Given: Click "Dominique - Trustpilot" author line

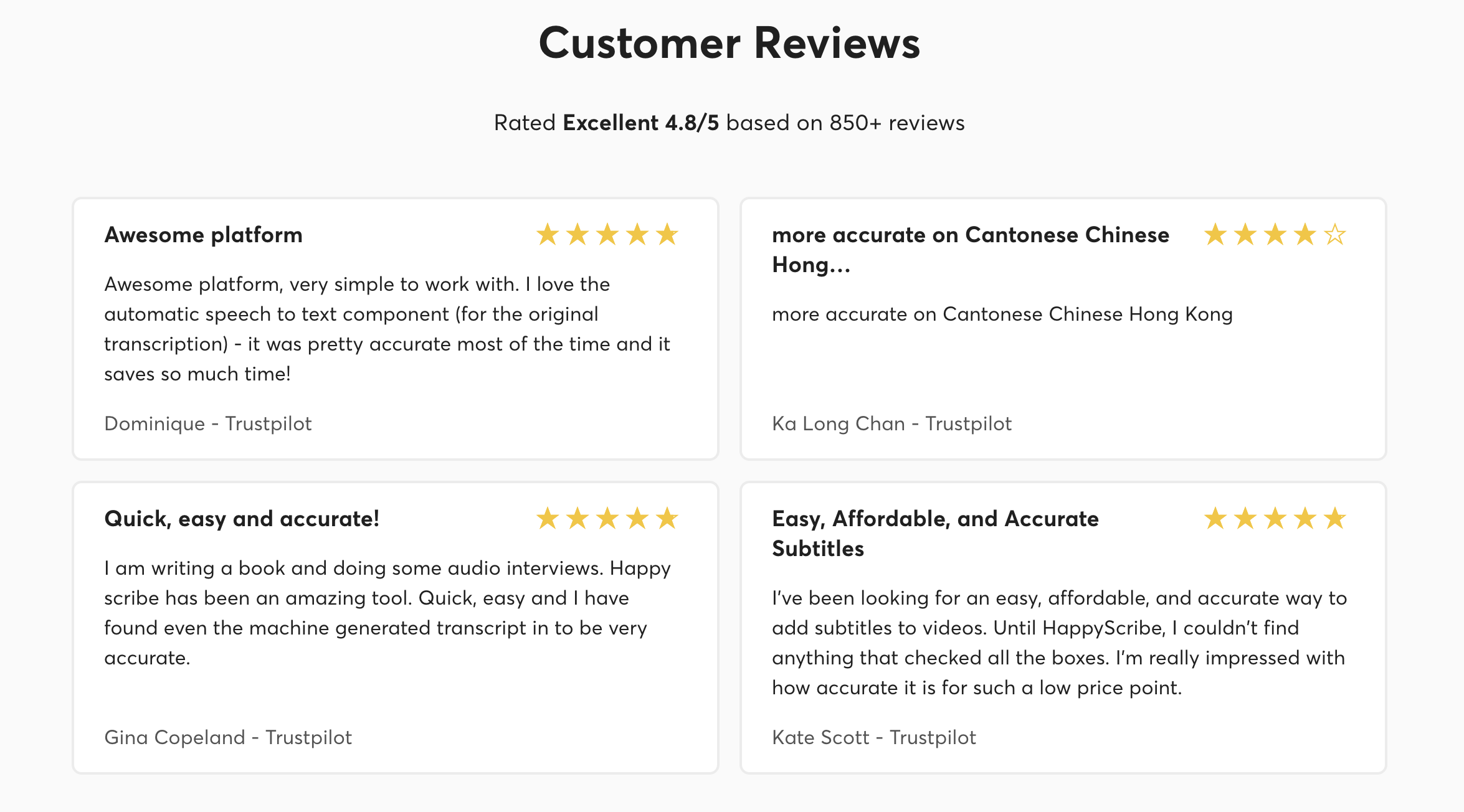Looking at the screenshot, I should (207, 423).
